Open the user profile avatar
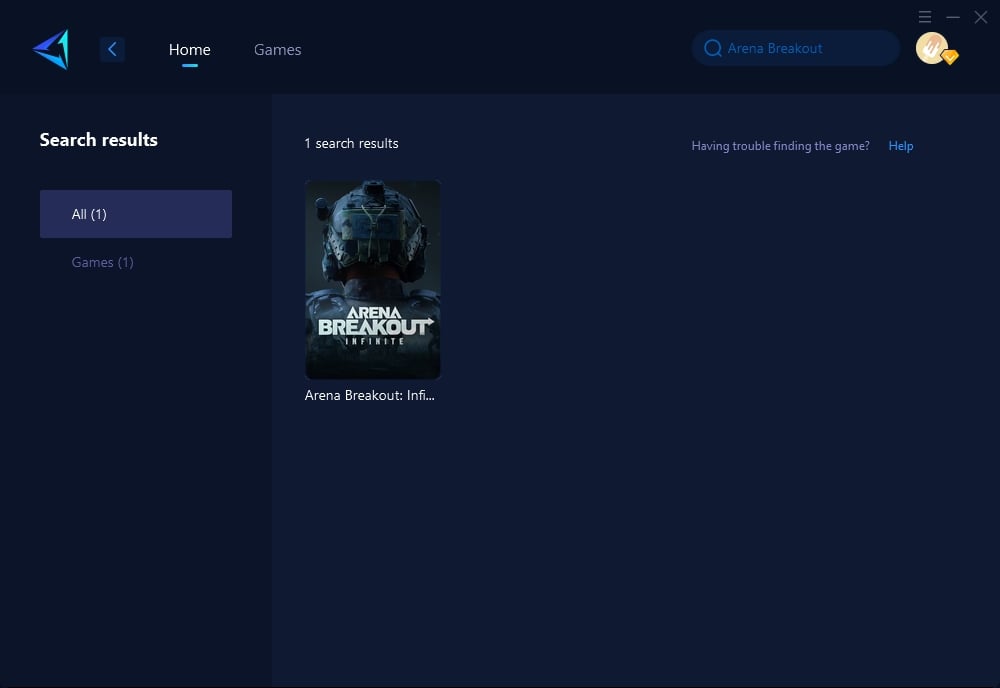 click(x=932, y=48)
